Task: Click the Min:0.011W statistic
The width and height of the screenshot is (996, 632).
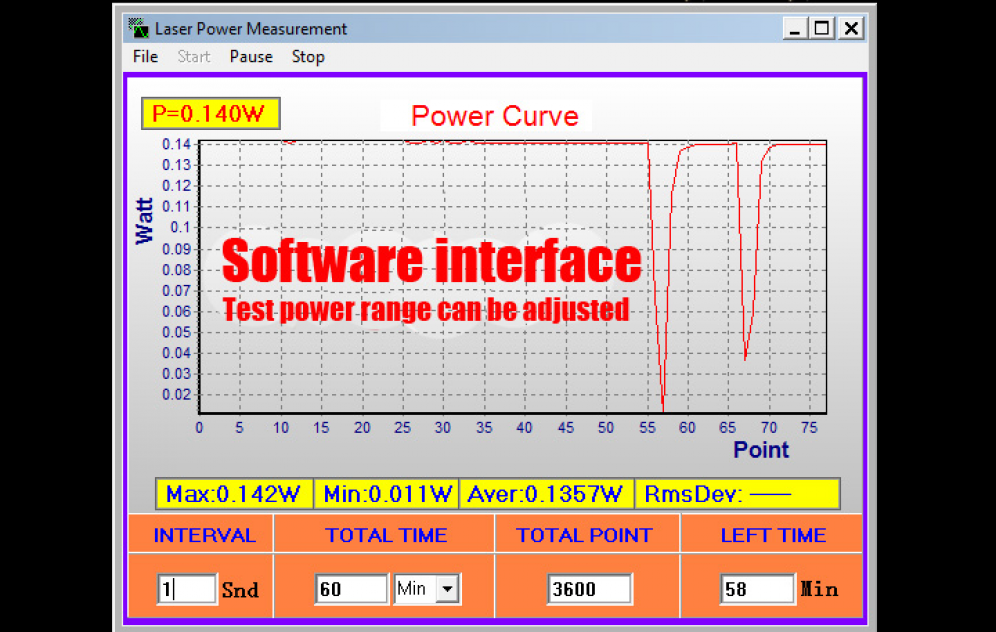Action: [x=386, y=494]
